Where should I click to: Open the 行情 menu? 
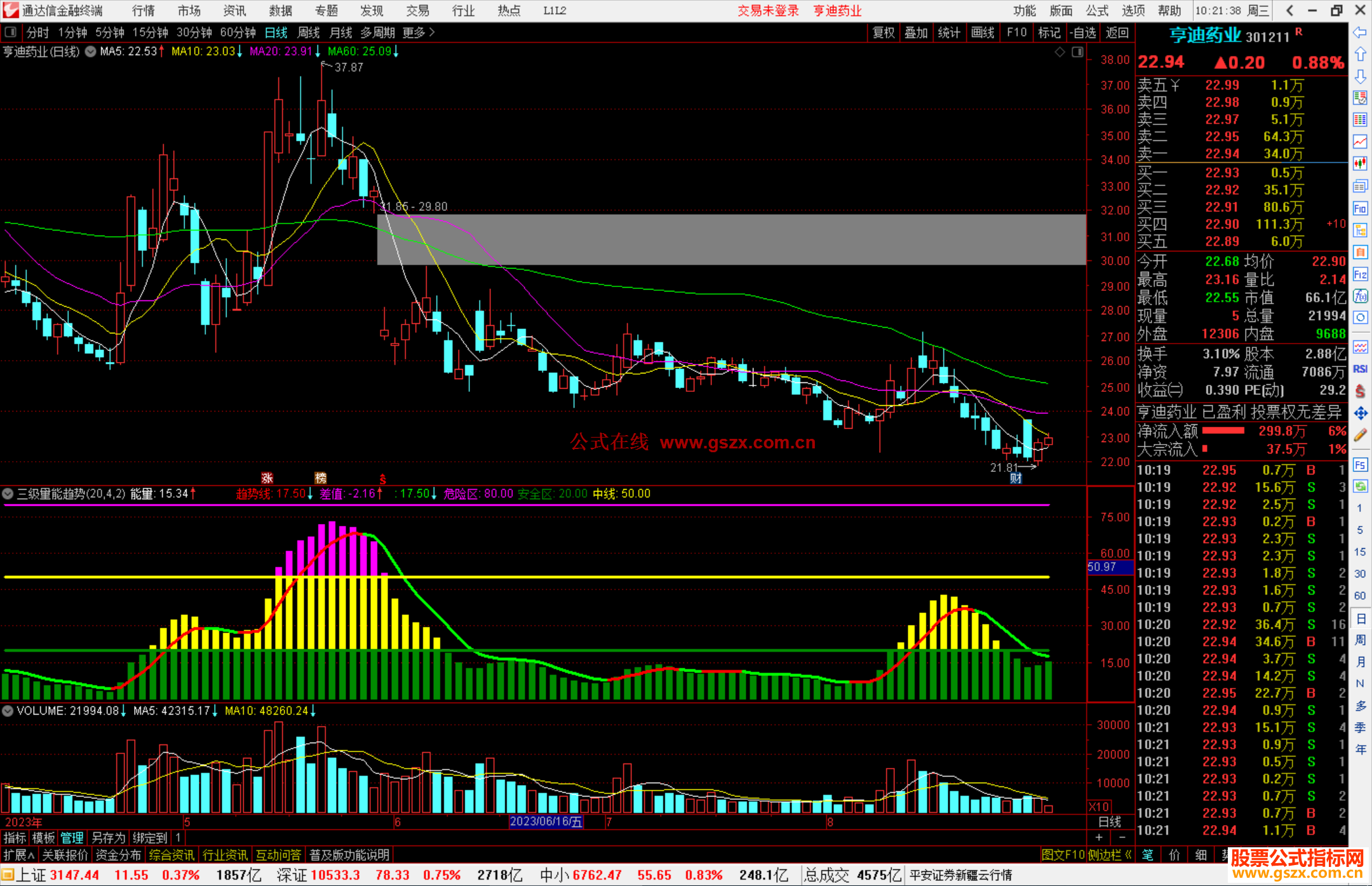point(144,11)
